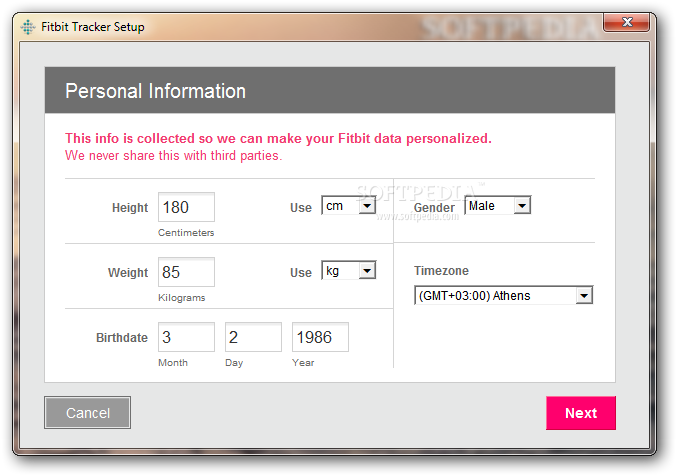
Task: Click the Weight input field showing 85
Action: click(x=186, y=272)
